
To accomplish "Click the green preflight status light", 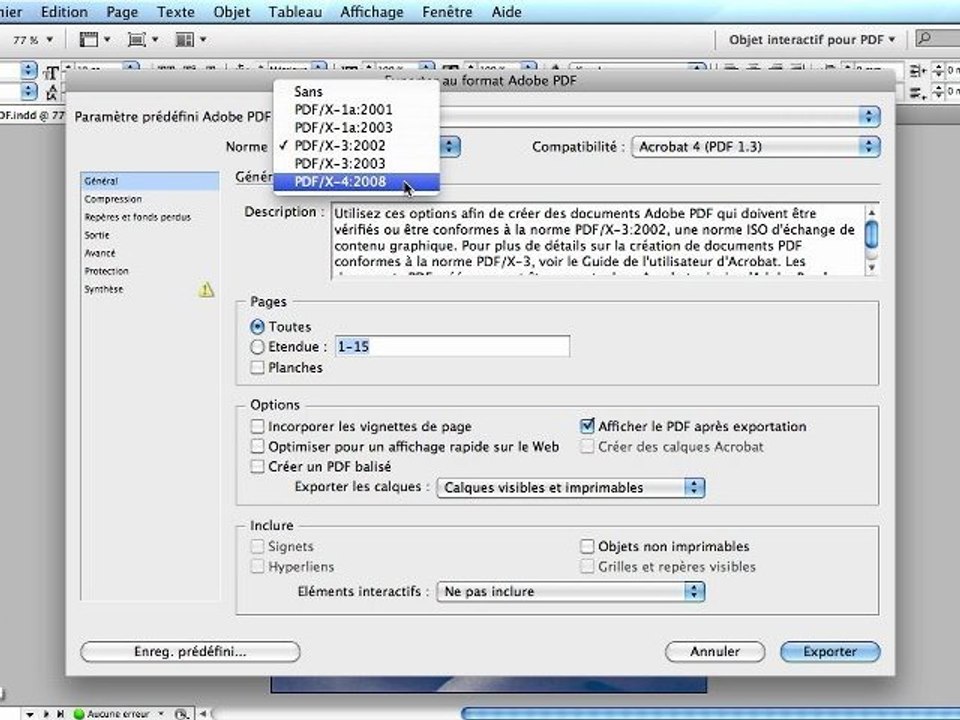I will coord(79,714).
